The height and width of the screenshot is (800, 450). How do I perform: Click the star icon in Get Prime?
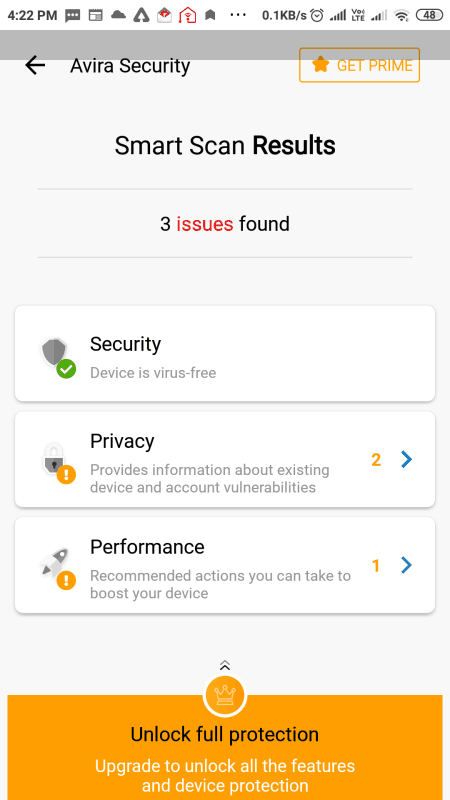click(x=320, y=64)
